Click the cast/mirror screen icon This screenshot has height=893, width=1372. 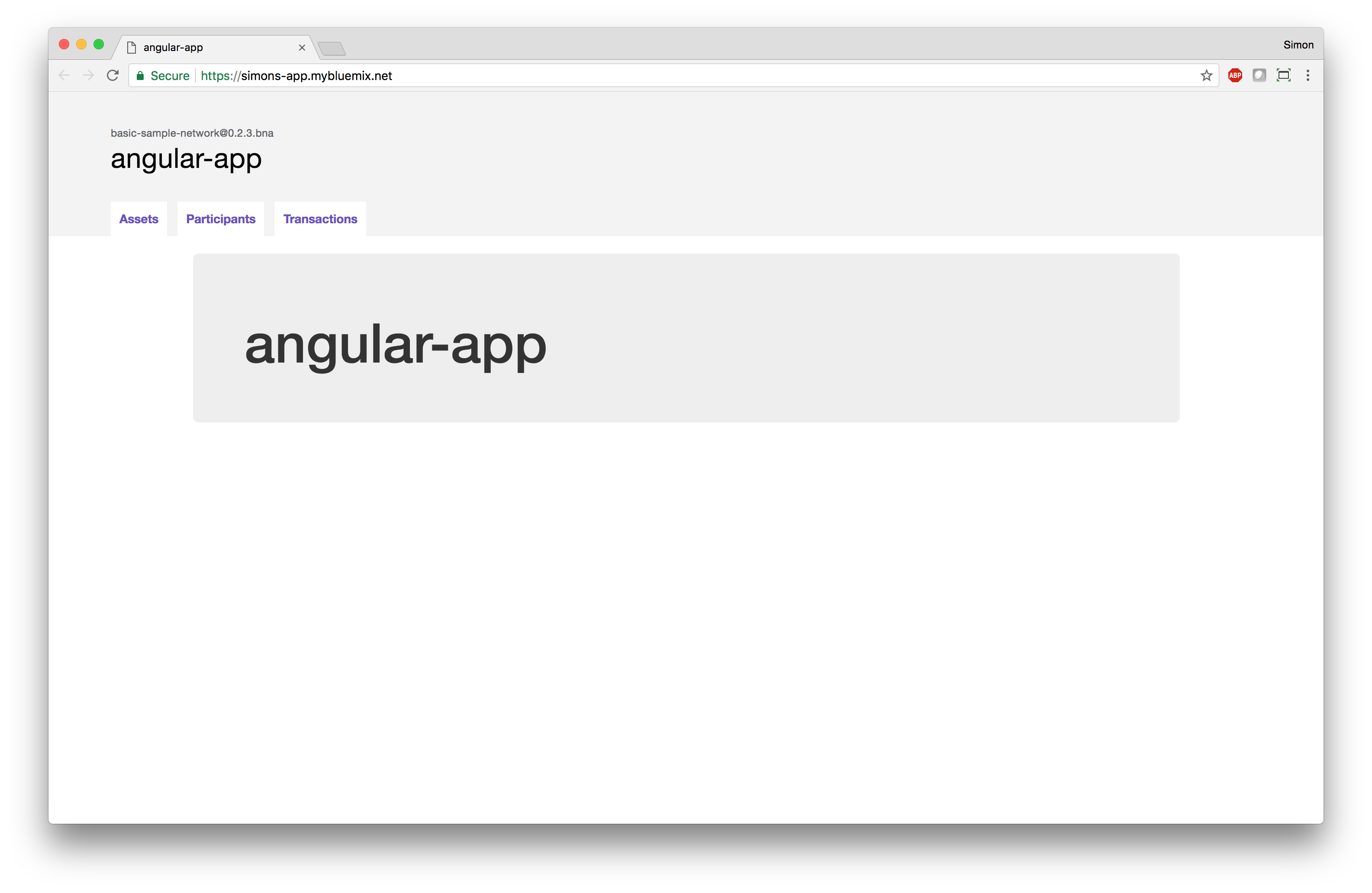point(1283,75)
